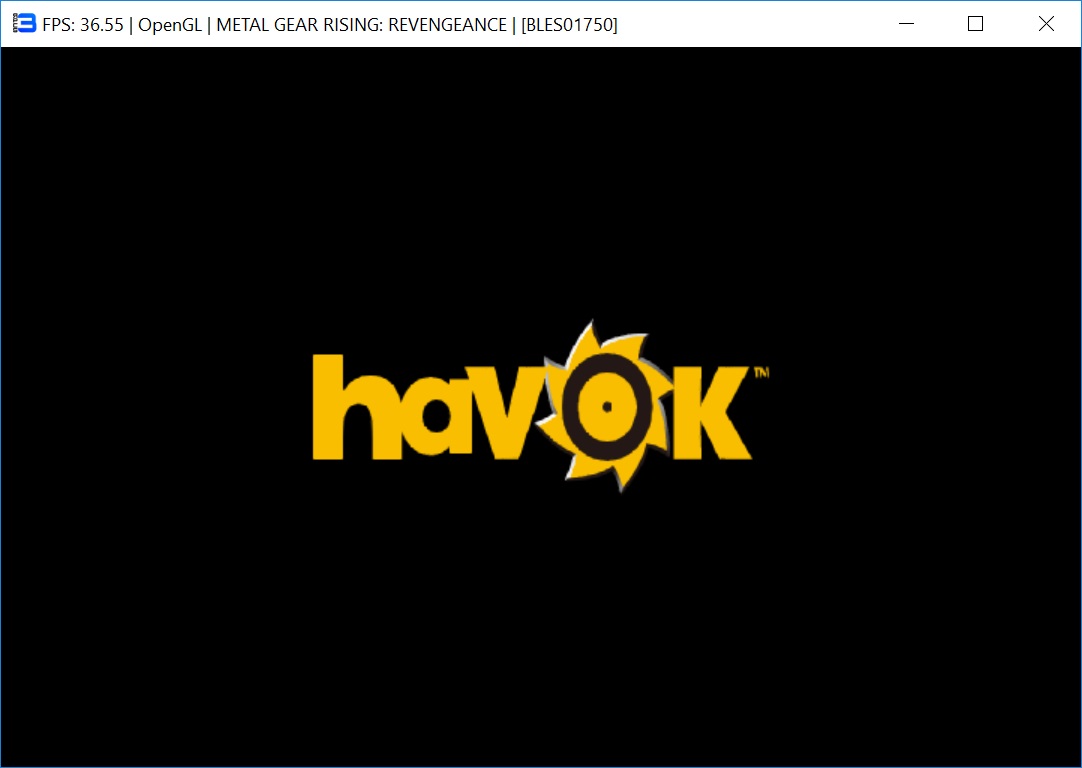Click the title text showing FPS: 36.55

click(83, 25)
